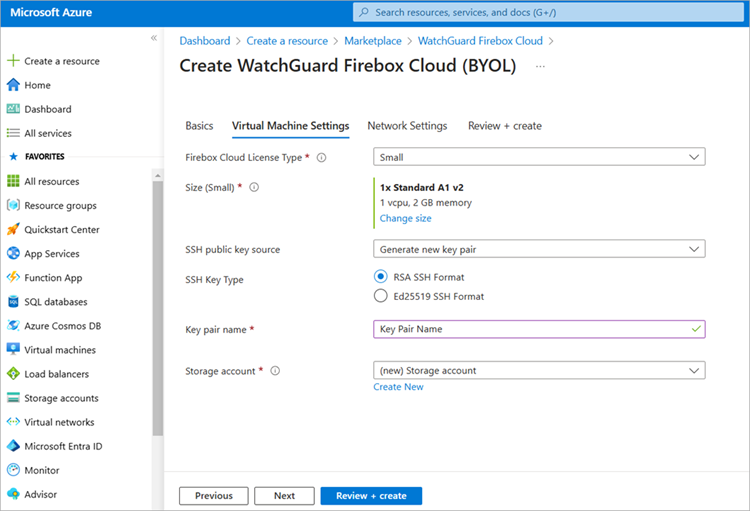The image size is (750, 511).
Task: Collapse the left sidebar with double chevron
Action: tap(154, 38)
